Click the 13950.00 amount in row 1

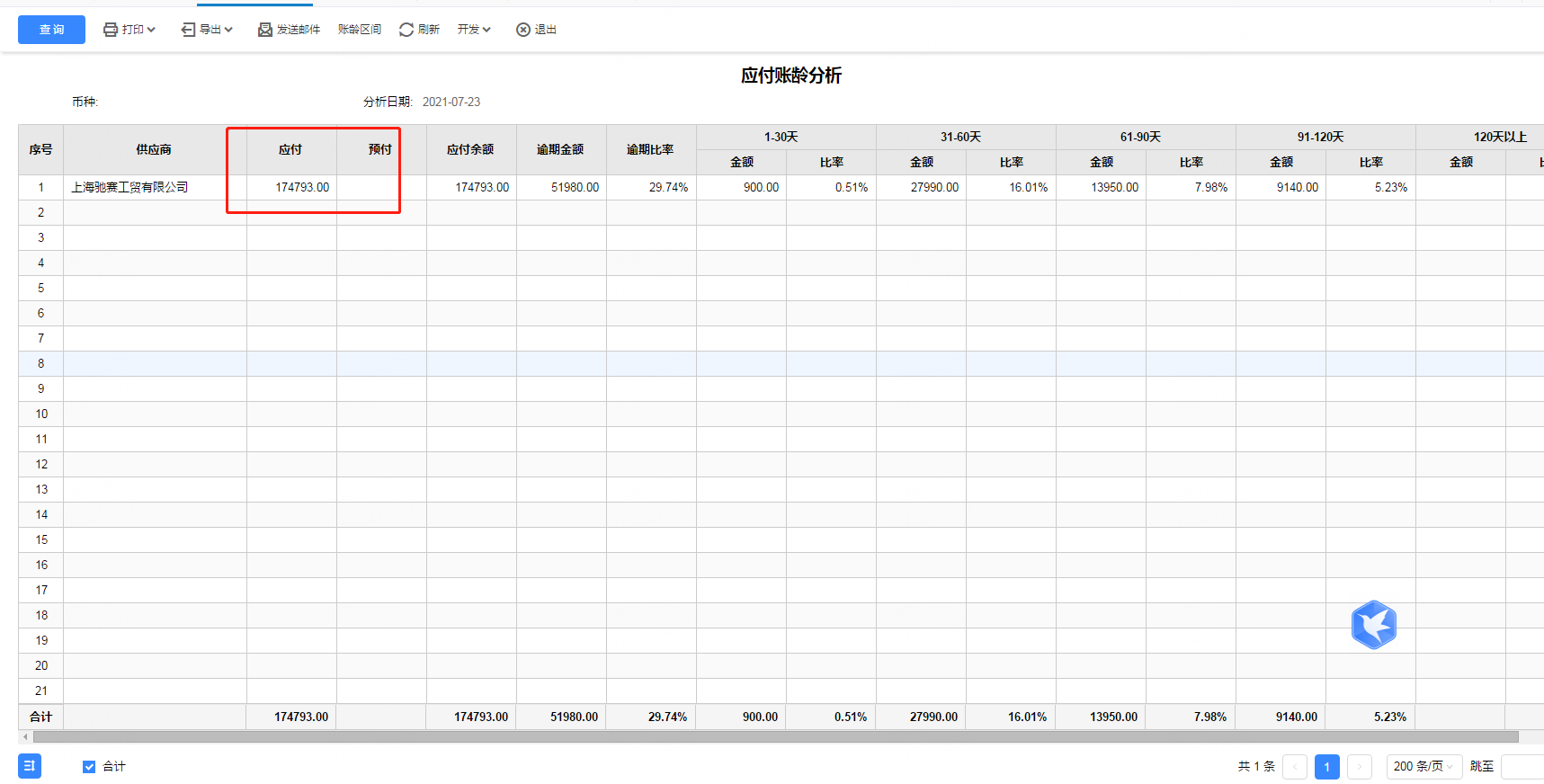(x=1114, y=187)
